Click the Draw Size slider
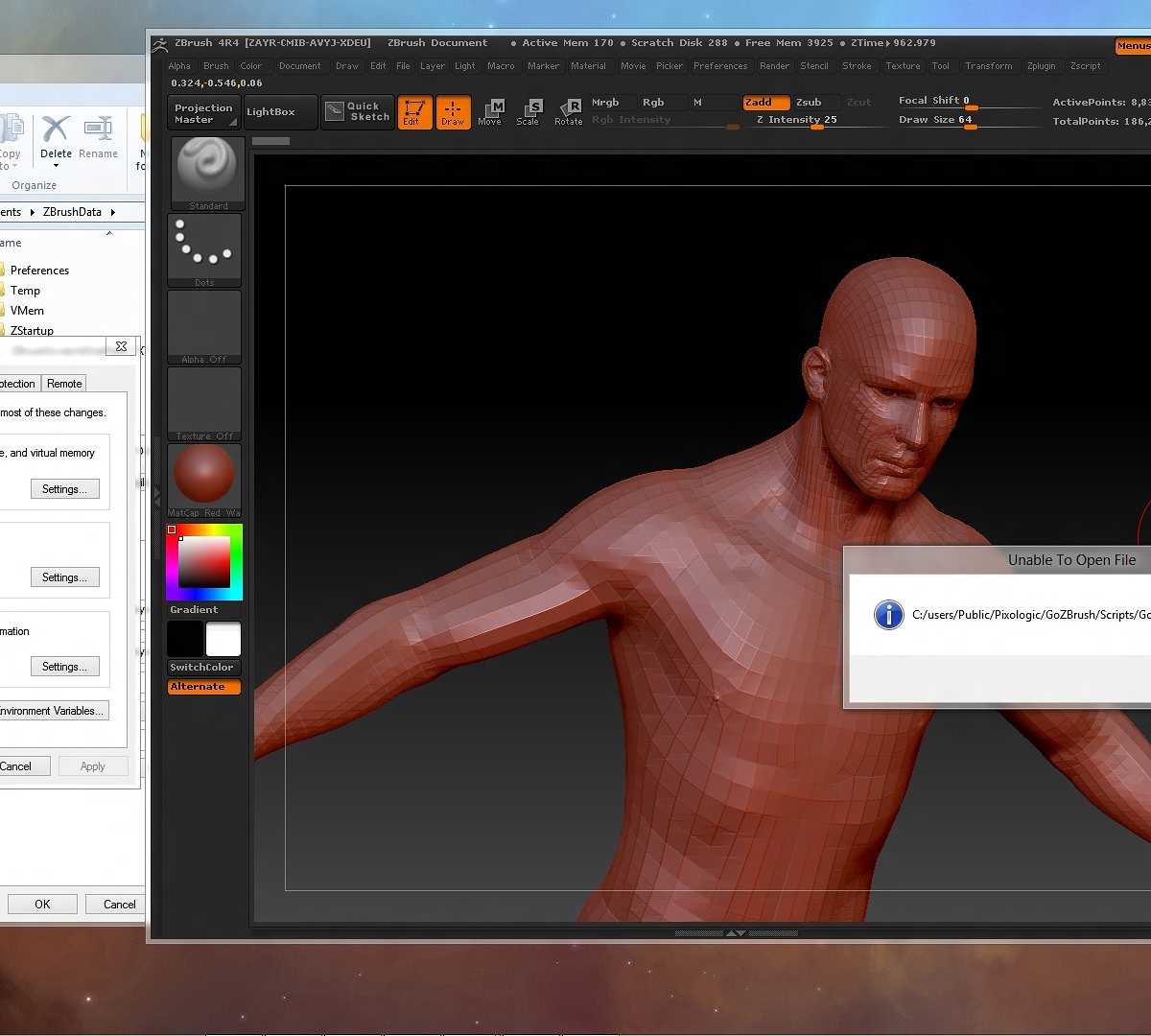 tap(969, 121)
